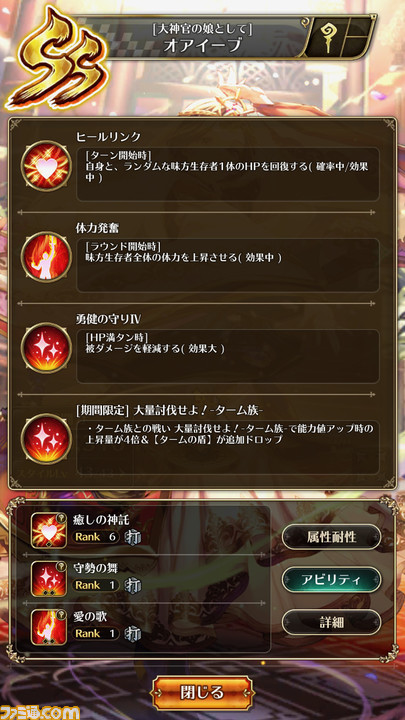Viewport: 405px width, 720px height.
Task: Select the アビリティ tab
Action: coord(331,579)
